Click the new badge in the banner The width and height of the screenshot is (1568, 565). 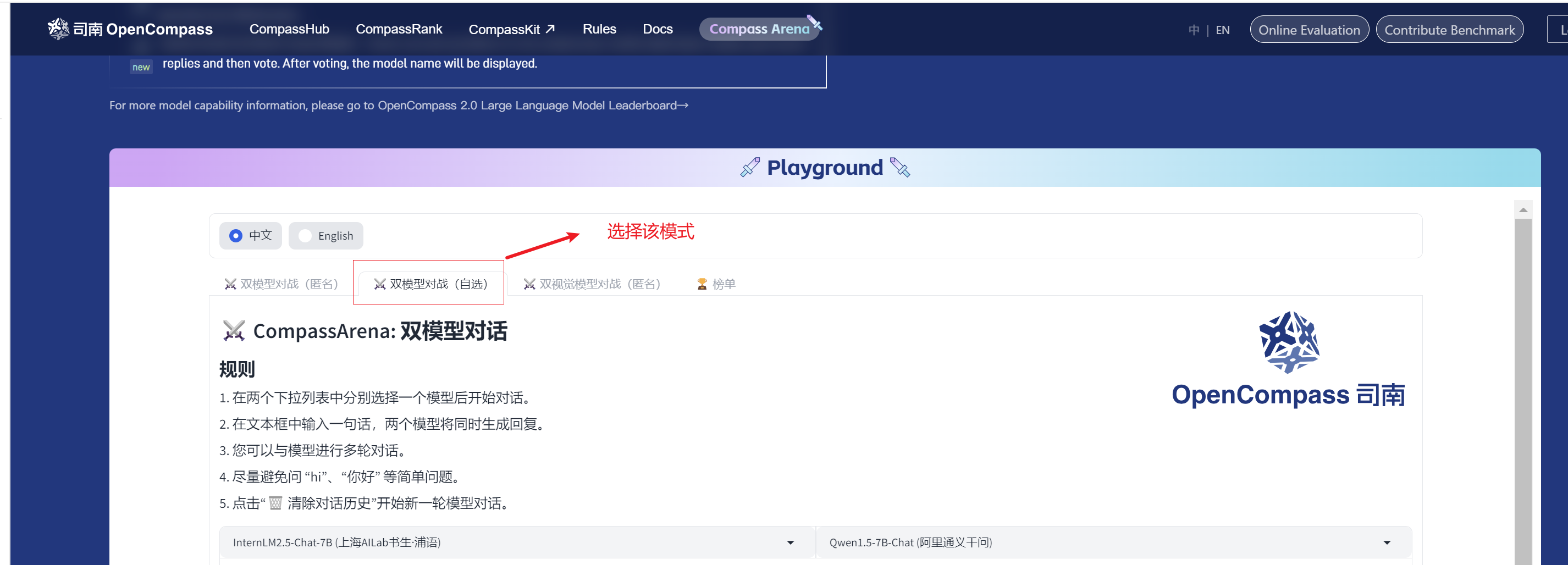pos(141,68)
